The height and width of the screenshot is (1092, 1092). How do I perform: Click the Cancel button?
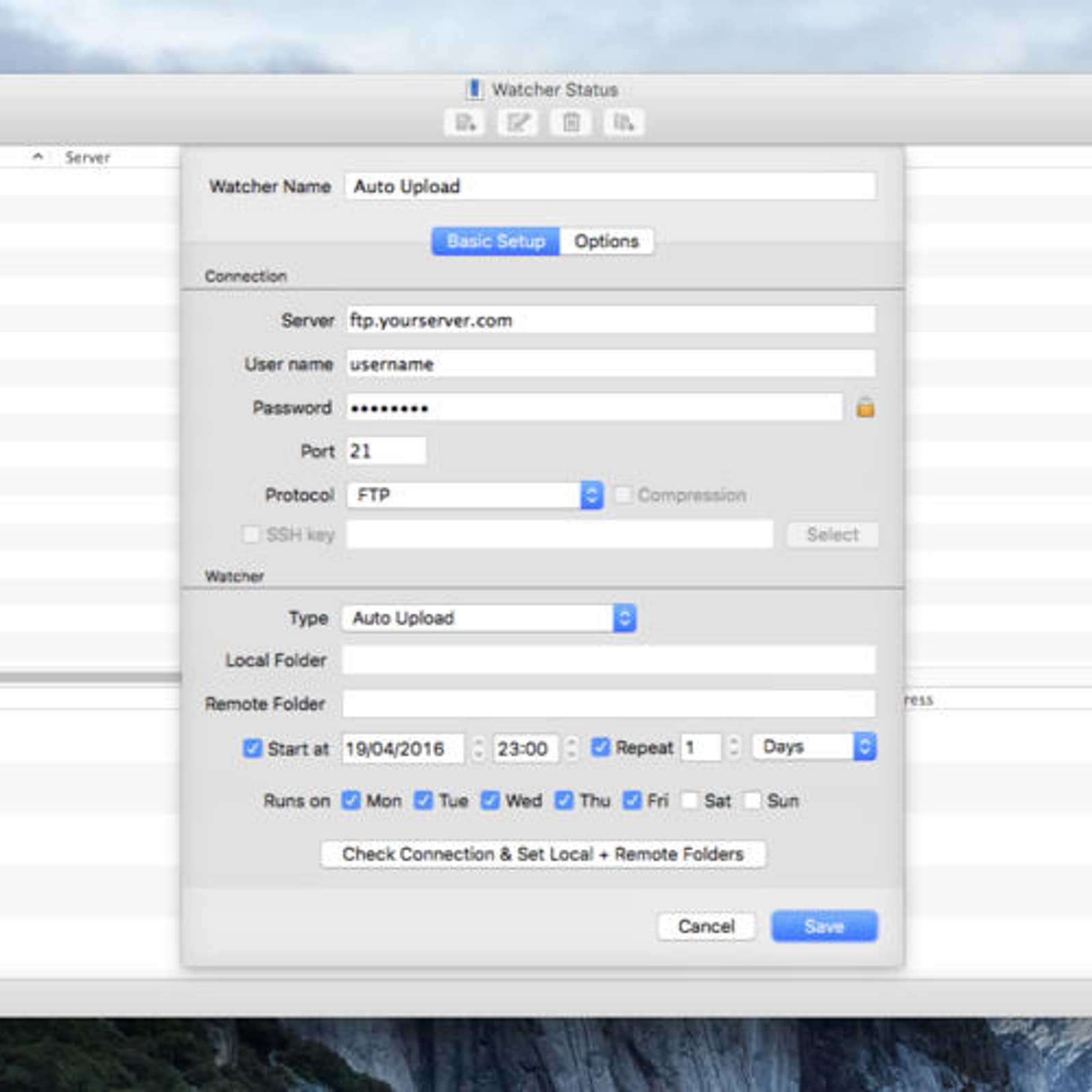point(706,926)
